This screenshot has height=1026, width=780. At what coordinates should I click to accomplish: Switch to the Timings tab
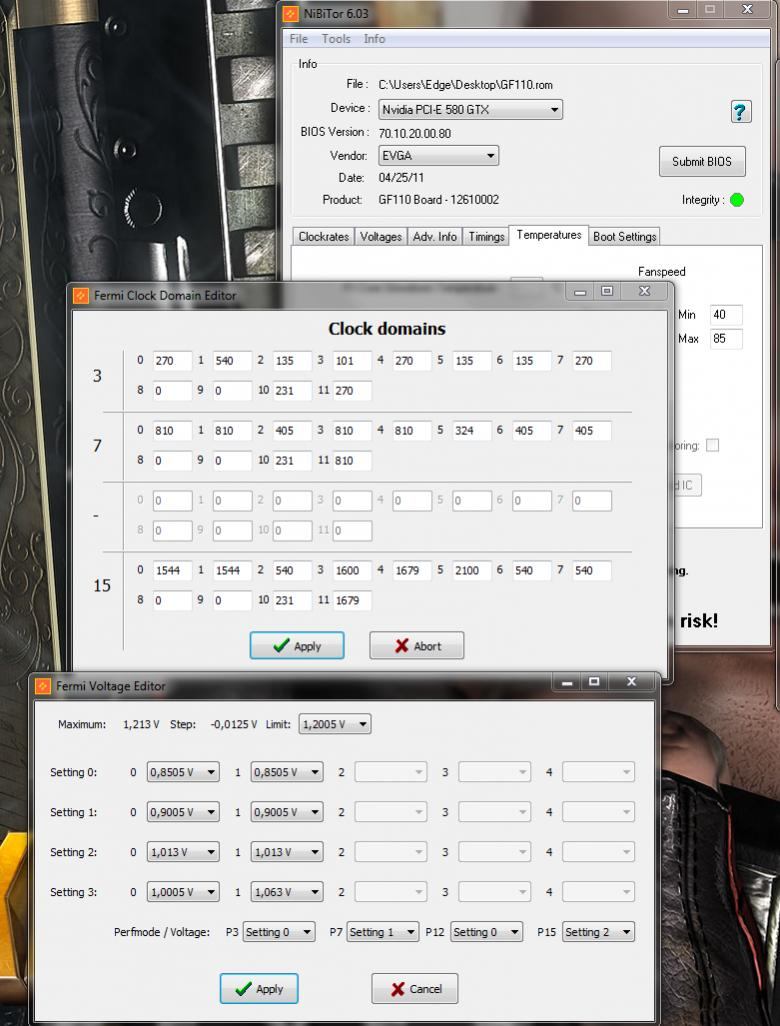click(486, 236)
